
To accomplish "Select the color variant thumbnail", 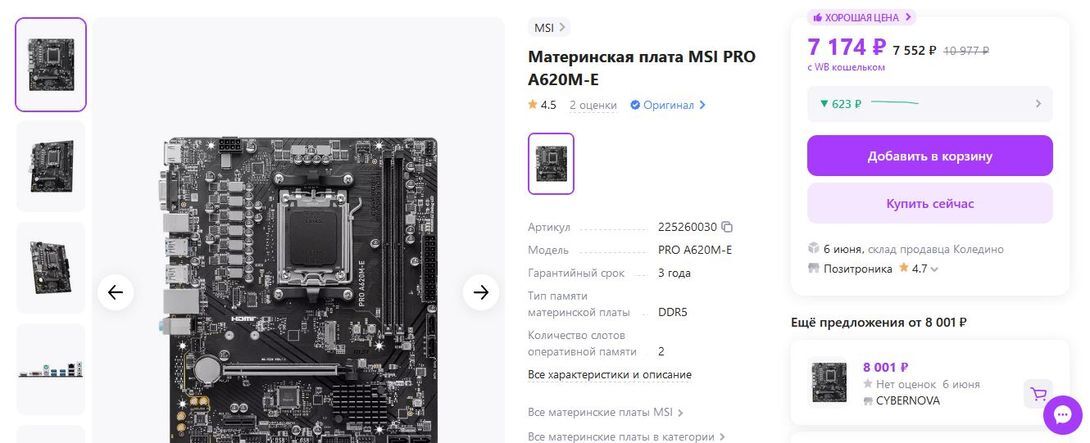I will point(551,163).
